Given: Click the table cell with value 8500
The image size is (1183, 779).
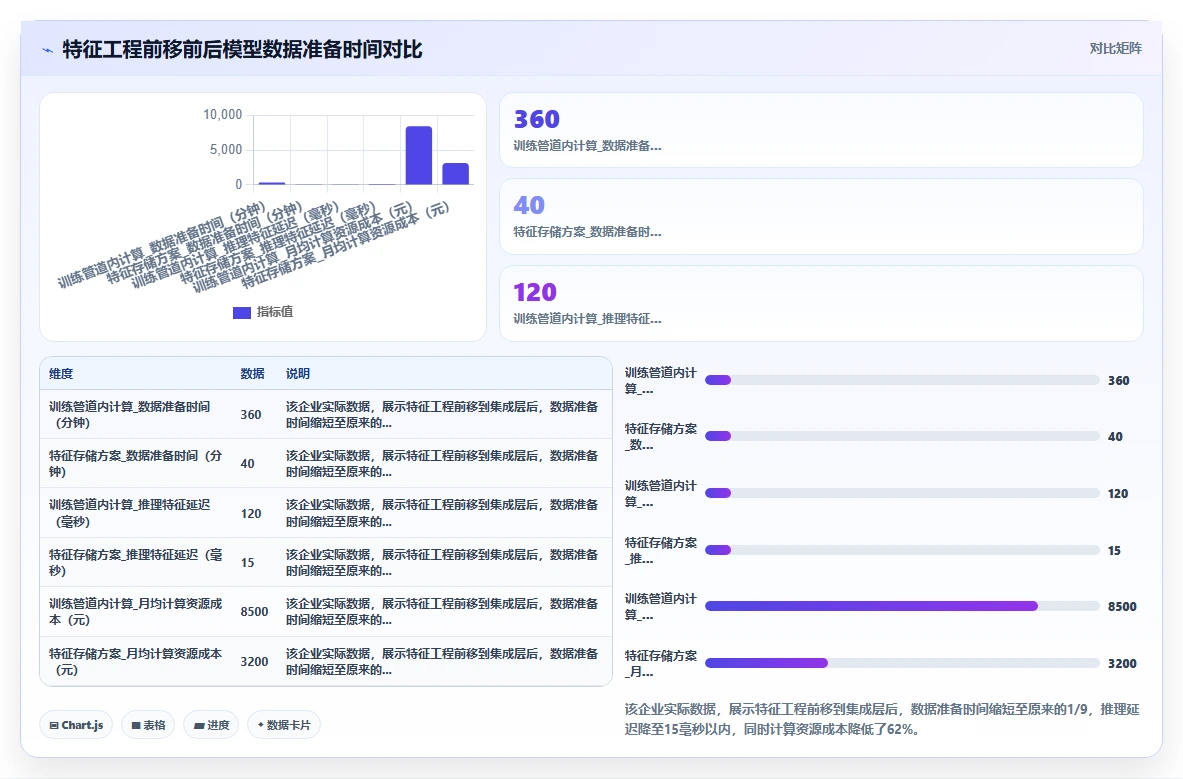Looking at the screenshot, I should [x=254, y=612].
